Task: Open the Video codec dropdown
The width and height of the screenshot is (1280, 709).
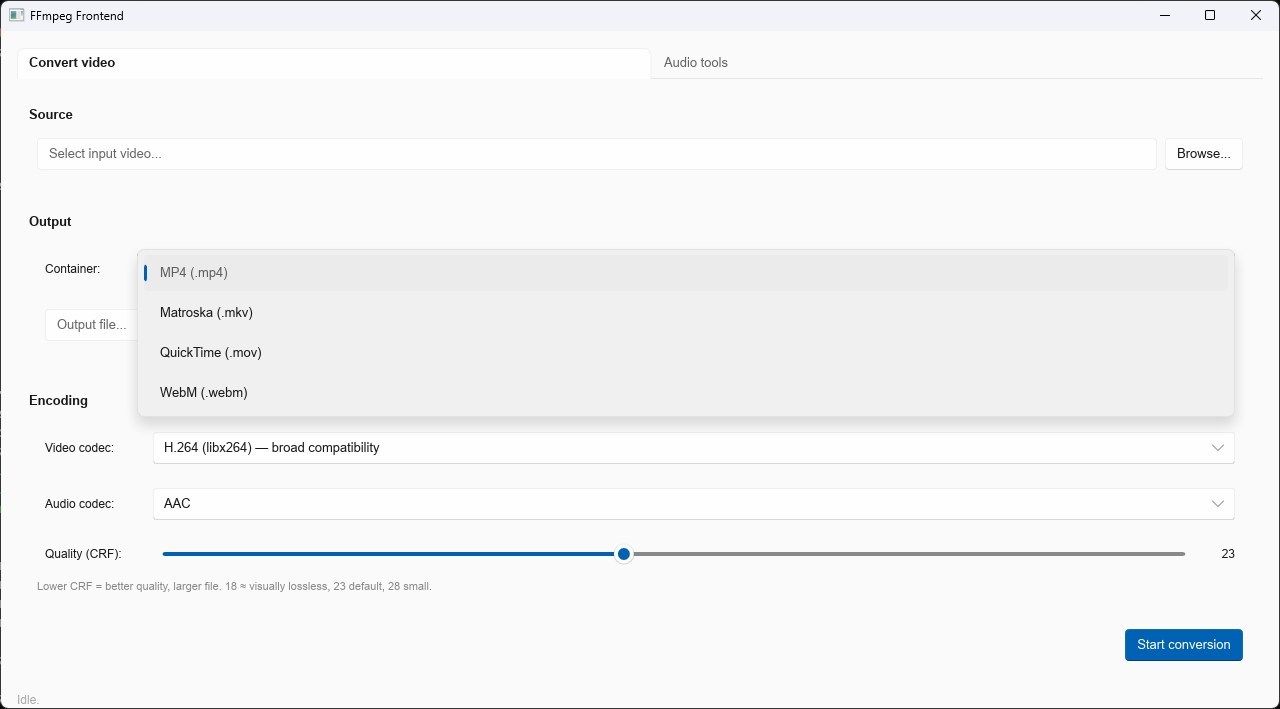Action: click(x=694, y=448)
